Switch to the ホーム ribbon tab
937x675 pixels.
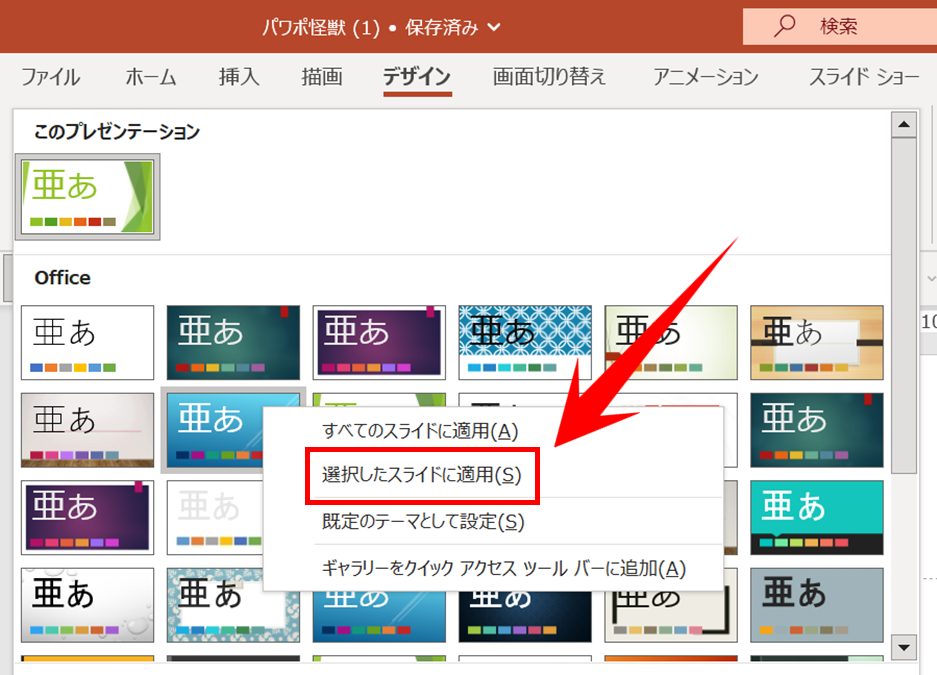coord(149,76)
